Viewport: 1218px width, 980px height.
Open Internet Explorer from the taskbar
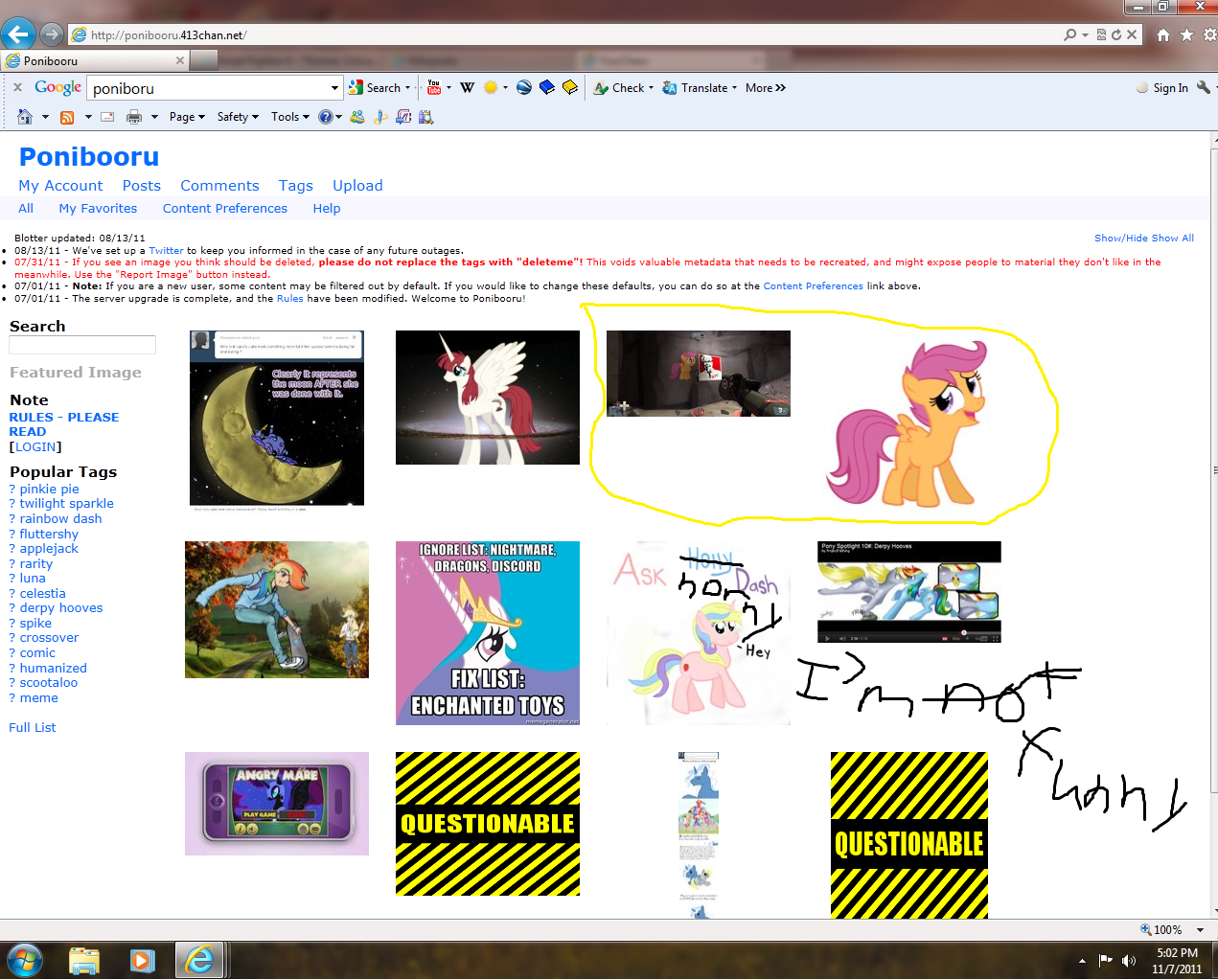point(199,960)
